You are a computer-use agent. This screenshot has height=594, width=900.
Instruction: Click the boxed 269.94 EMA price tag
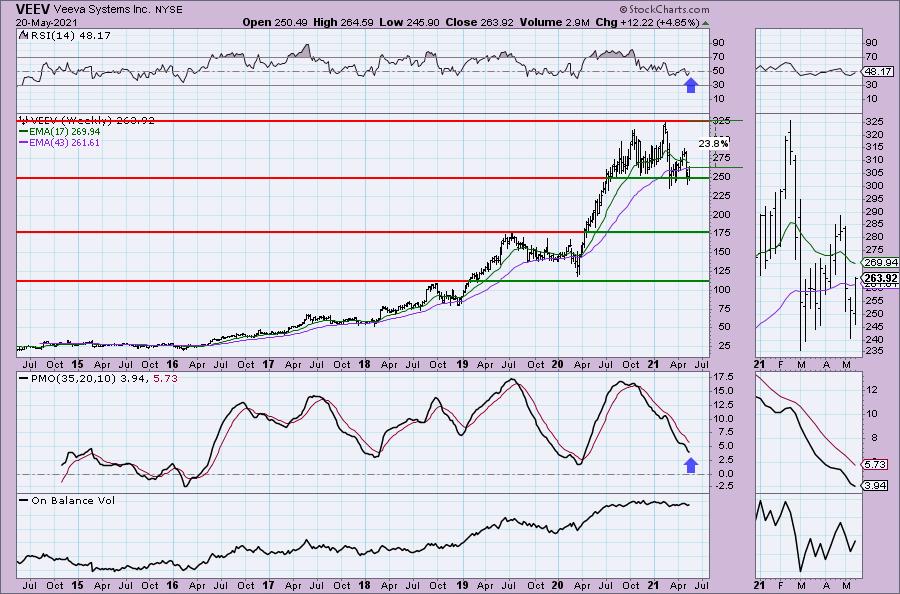[880, 262]
